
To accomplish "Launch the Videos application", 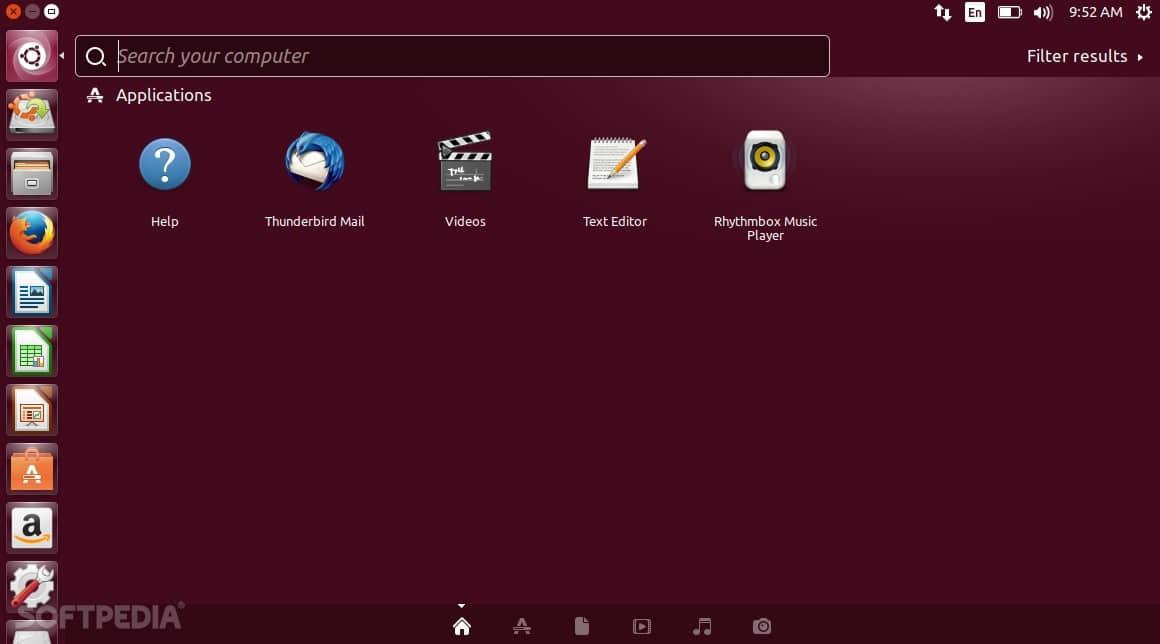I will [465, 164].
